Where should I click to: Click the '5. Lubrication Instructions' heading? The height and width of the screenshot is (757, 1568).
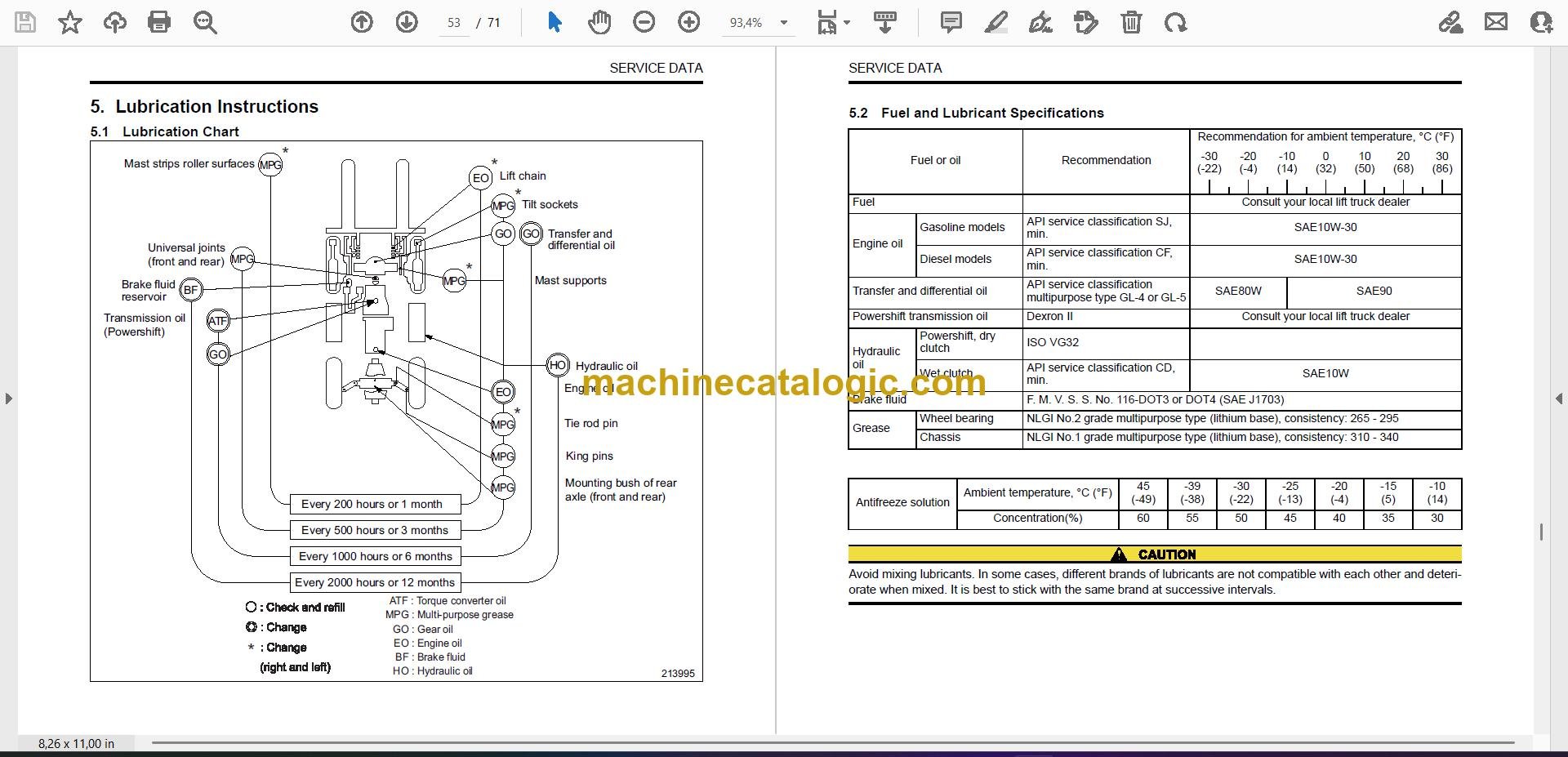click(x=204, y=106)
